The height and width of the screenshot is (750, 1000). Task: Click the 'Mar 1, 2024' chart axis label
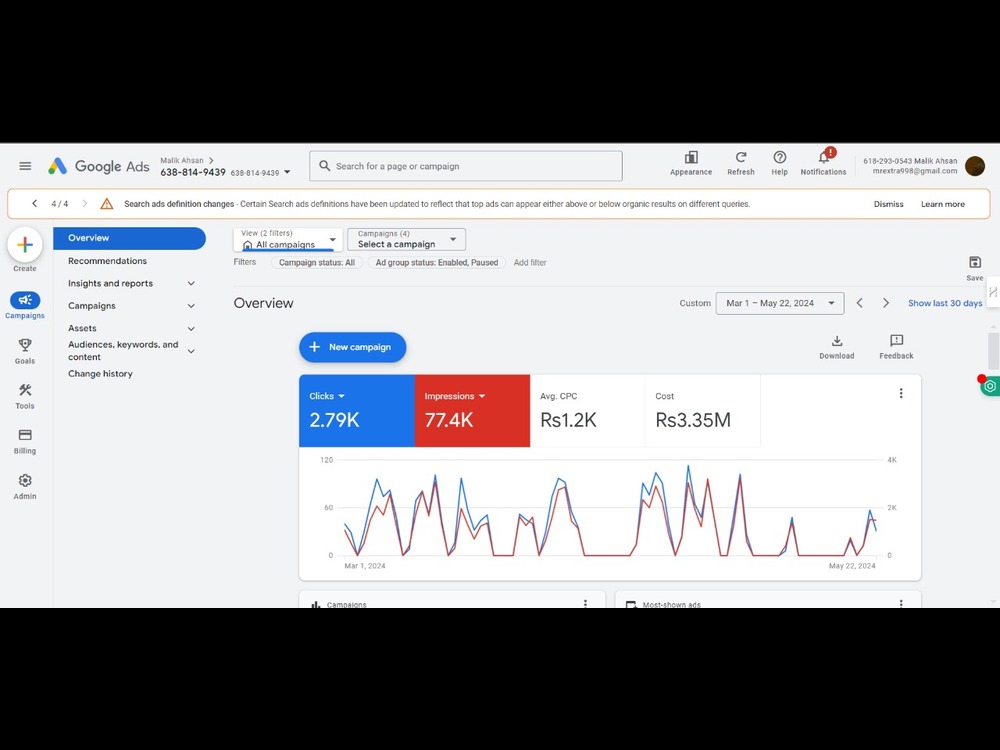365,566
